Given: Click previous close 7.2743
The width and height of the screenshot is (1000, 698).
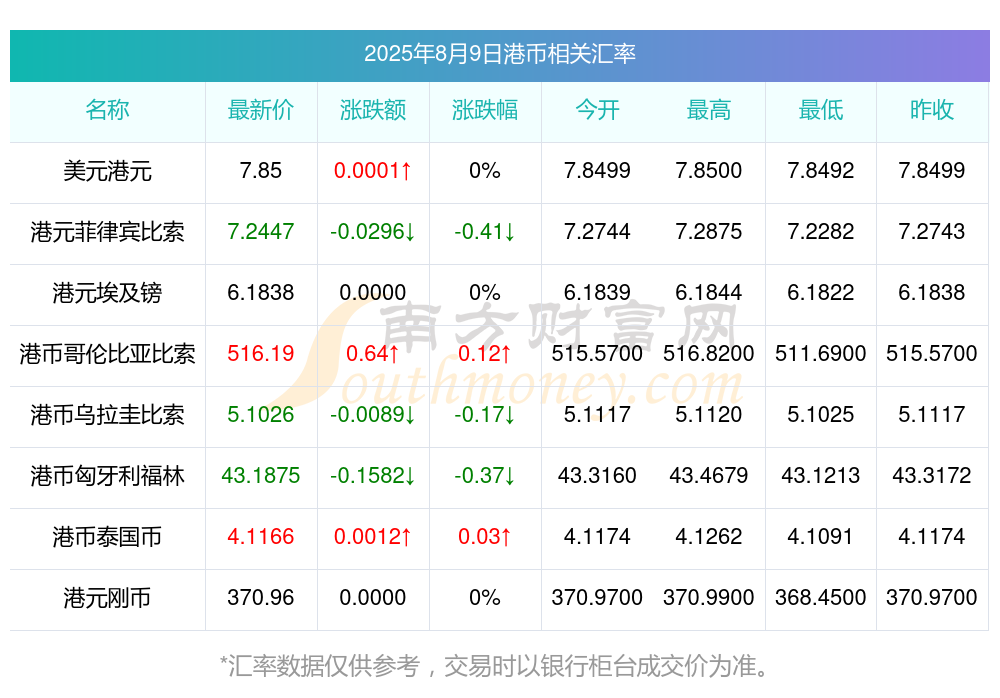Looking at the screenshot, I should [932, 231].
